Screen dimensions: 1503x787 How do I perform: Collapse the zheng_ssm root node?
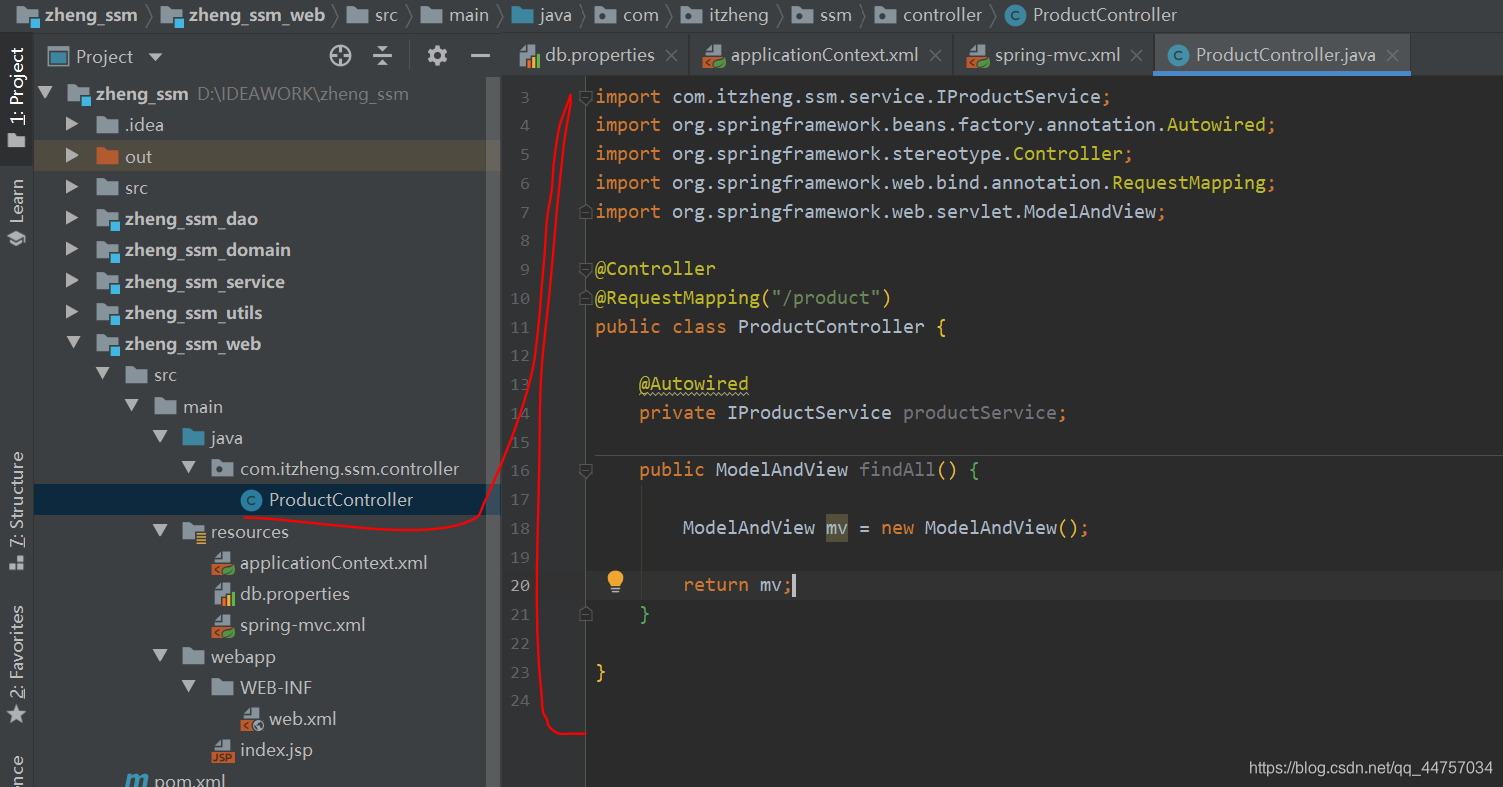[44, 93]
